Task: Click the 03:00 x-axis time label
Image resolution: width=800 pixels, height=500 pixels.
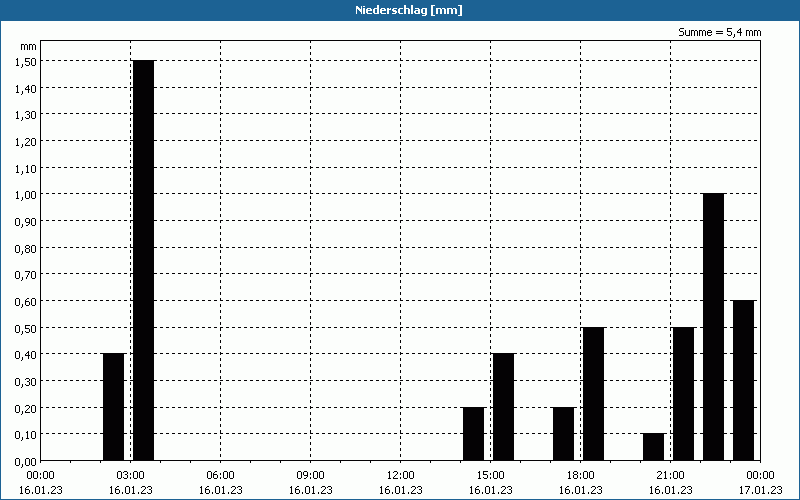Action: pyautogui.click(x=131, y=476)
